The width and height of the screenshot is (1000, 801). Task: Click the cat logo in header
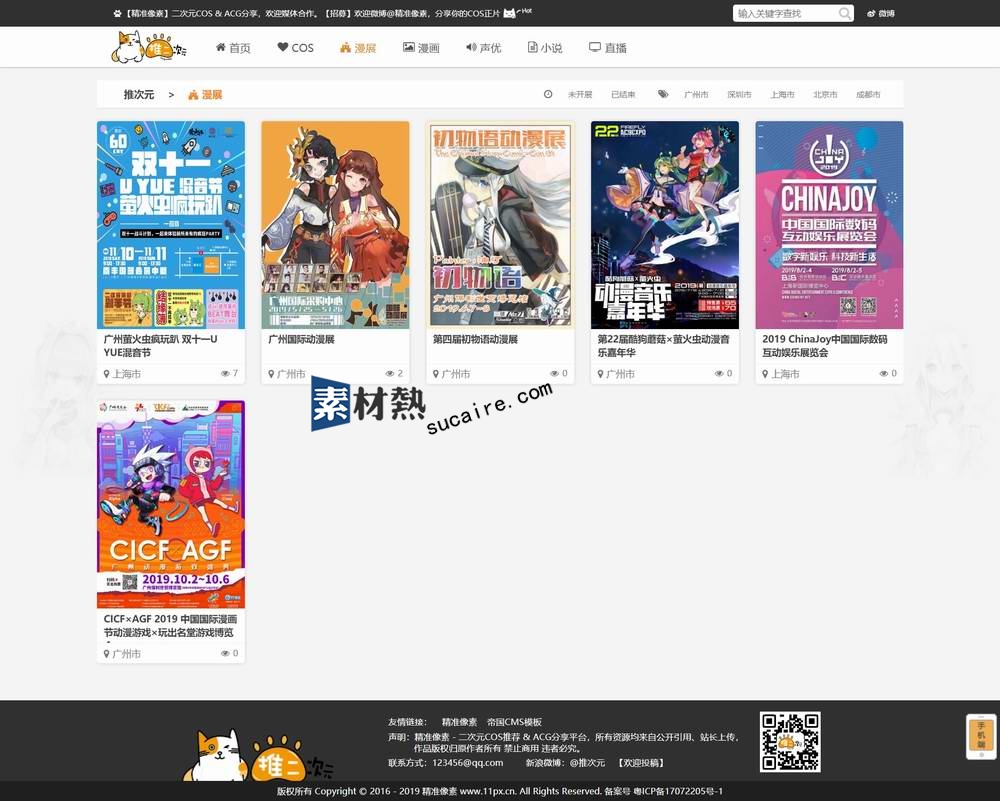point(149,48)
